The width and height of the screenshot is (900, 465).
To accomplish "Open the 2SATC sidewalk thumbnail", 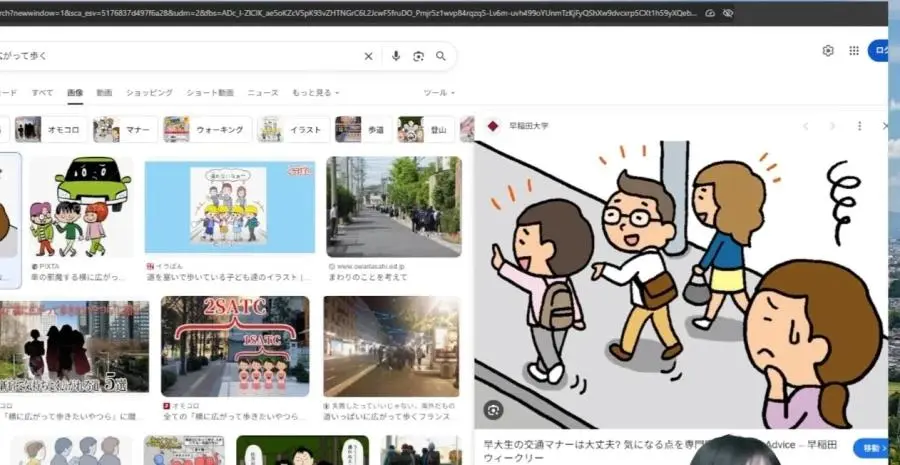I will coord(235,345).
